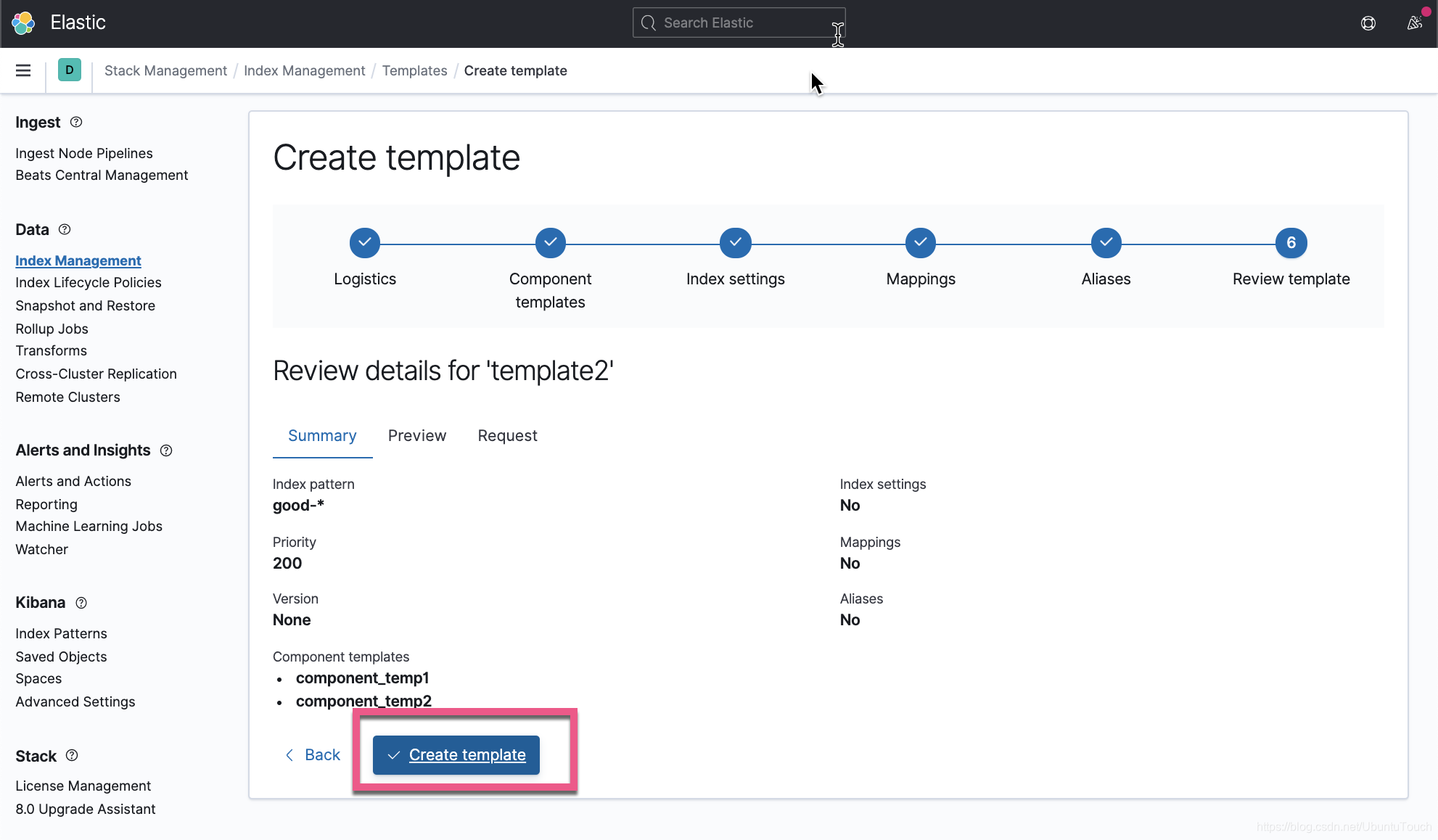Viewport: 1438px width, 840px height.
Task: Click the Stack section help icon
Action: [72, 755]
